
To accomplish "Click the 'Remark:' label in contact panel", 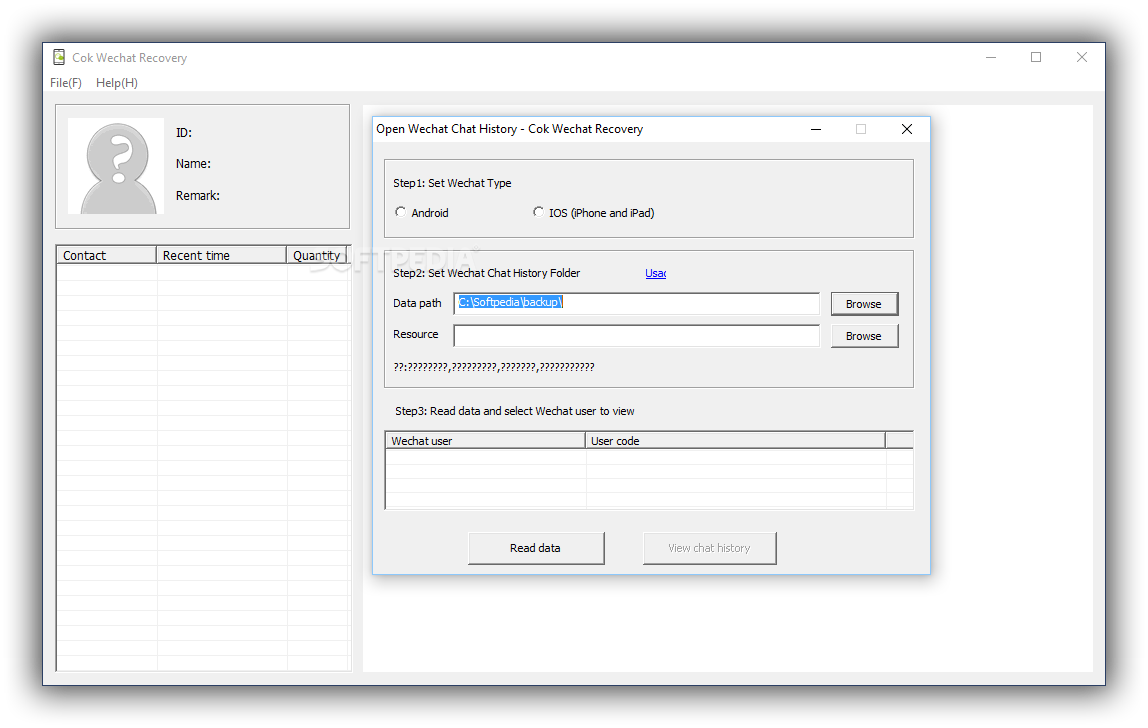I will (198, 196).
